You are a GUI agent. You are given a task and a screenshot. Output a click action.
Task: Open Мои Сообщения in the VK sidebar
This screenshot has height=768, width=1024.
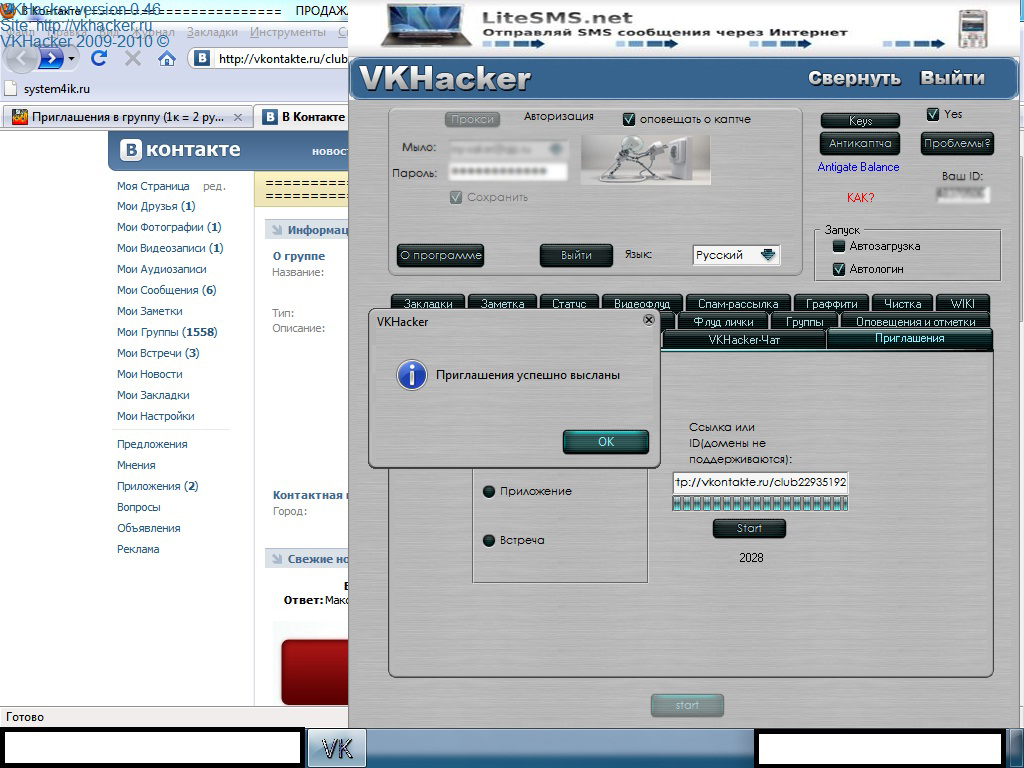(x=167, y=290)
